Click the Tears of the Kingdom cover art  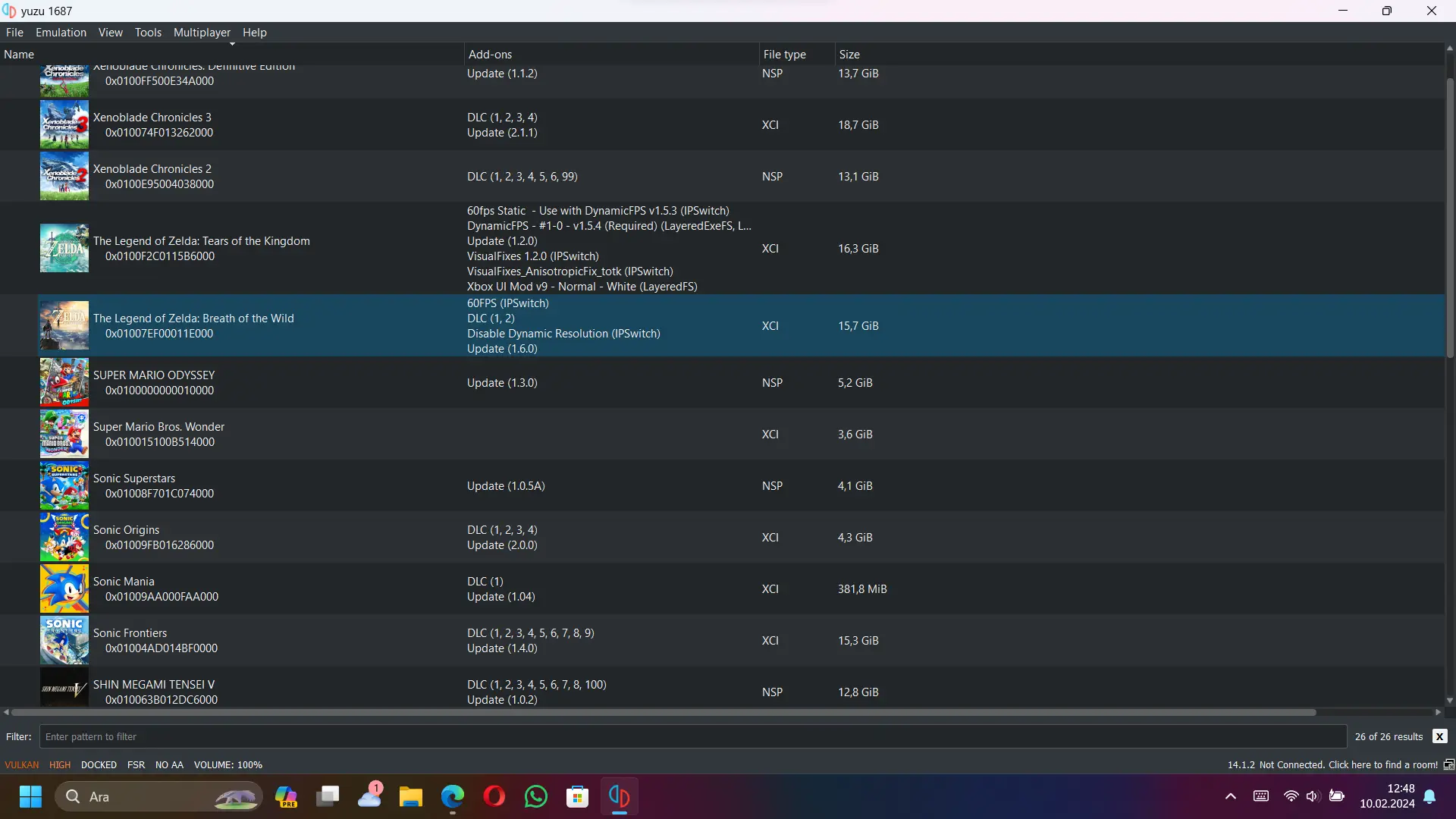pyautogui.click(x=64, y=248)
